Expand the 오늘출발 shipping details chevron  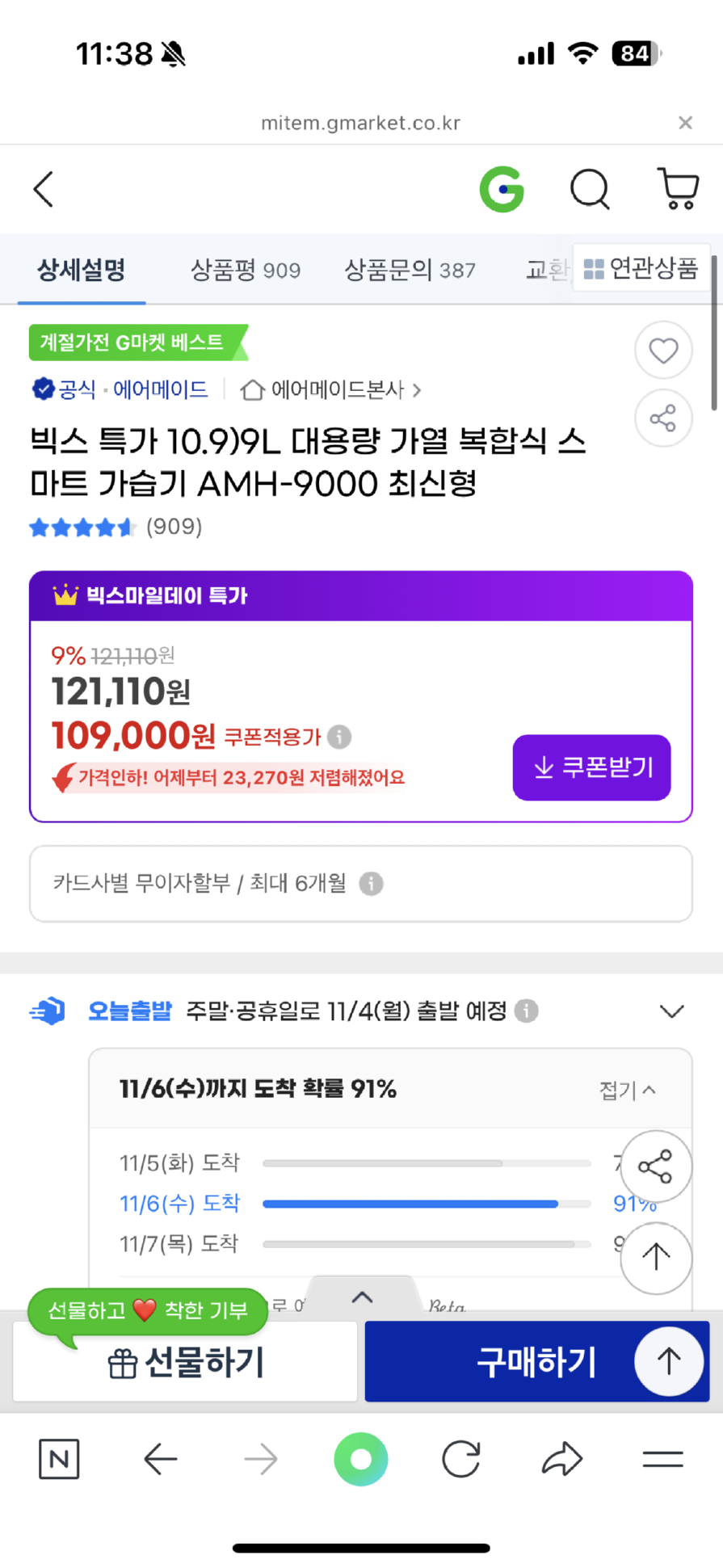(x=671, y=1011)
